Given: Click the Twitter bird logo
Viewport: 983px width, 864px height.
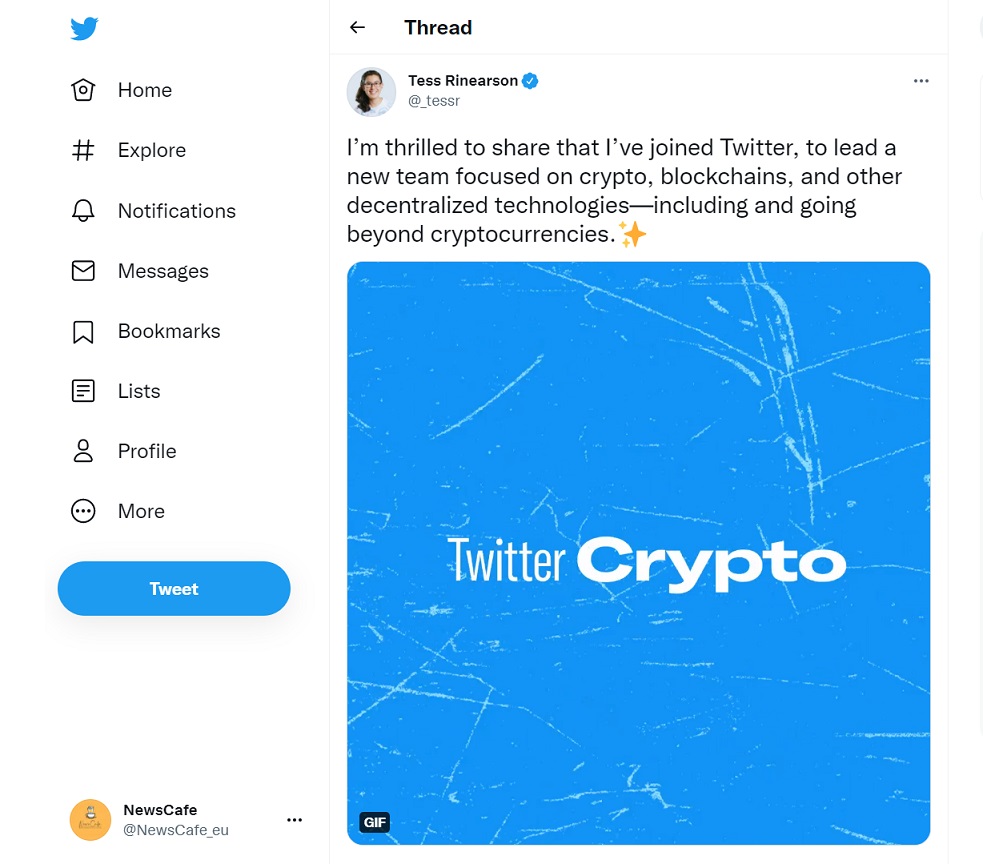Looking at the screenshot, I should (x=84, y=29).
